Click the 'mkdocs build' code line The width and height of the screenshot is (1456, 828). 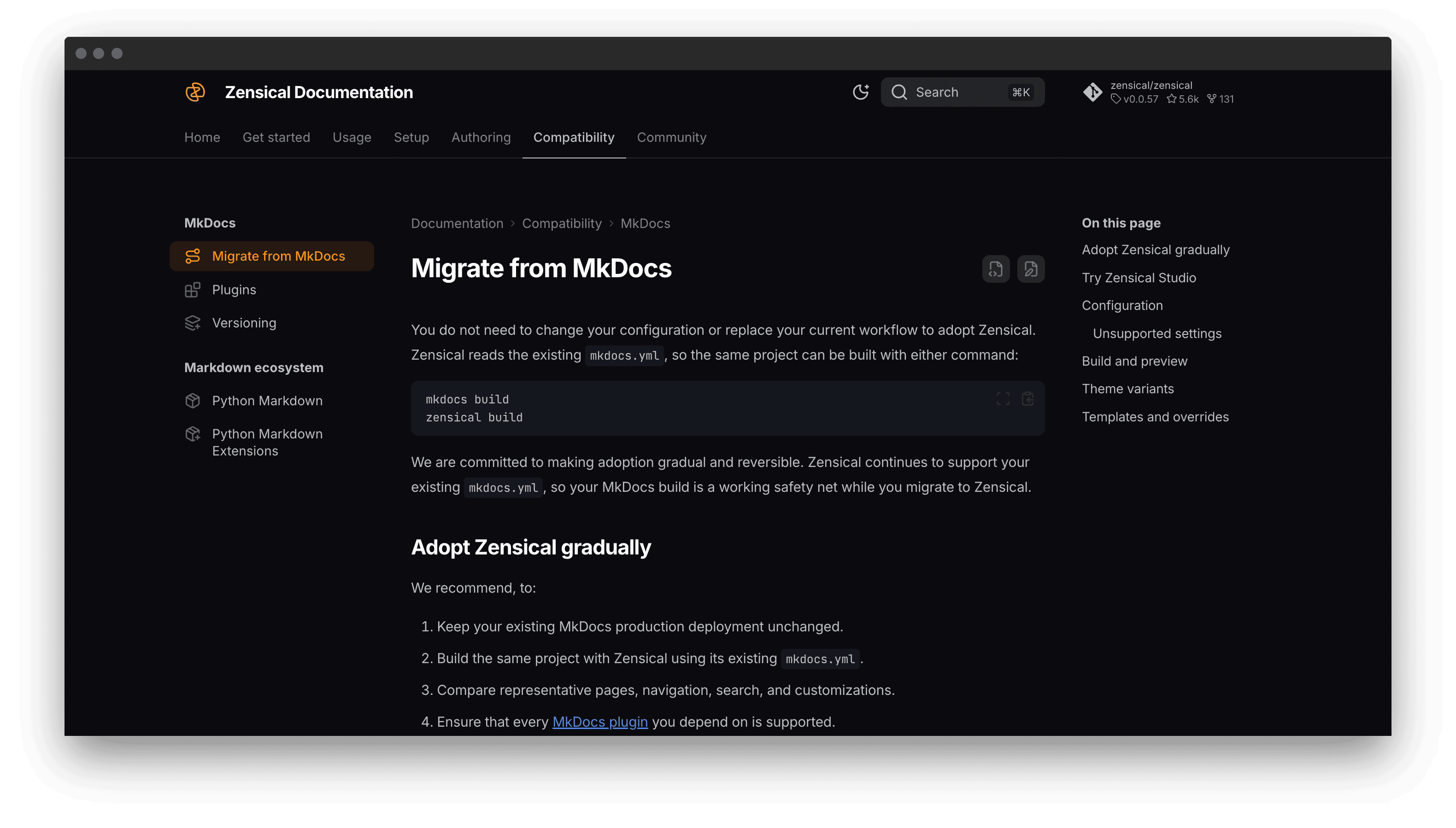(467, 400)
